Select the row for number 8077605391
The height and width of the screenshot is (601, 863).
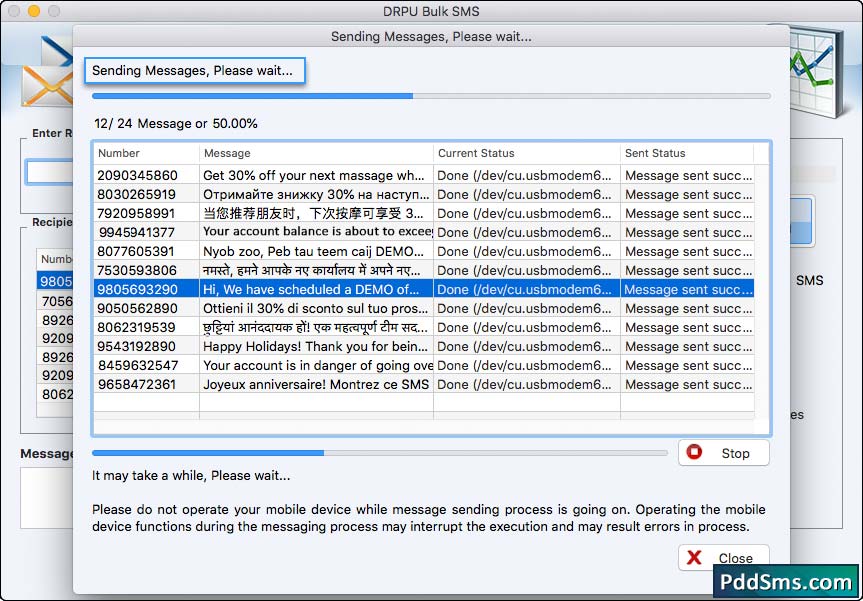click(424, 252)
